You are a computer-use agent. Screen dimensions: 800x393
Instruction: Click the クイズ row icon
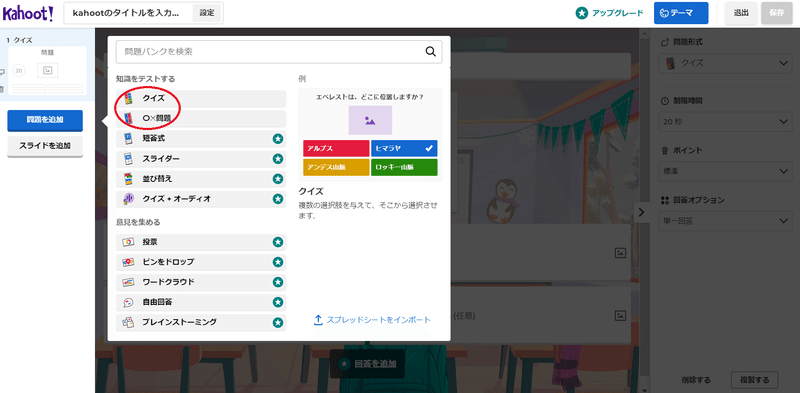(128, 99)
